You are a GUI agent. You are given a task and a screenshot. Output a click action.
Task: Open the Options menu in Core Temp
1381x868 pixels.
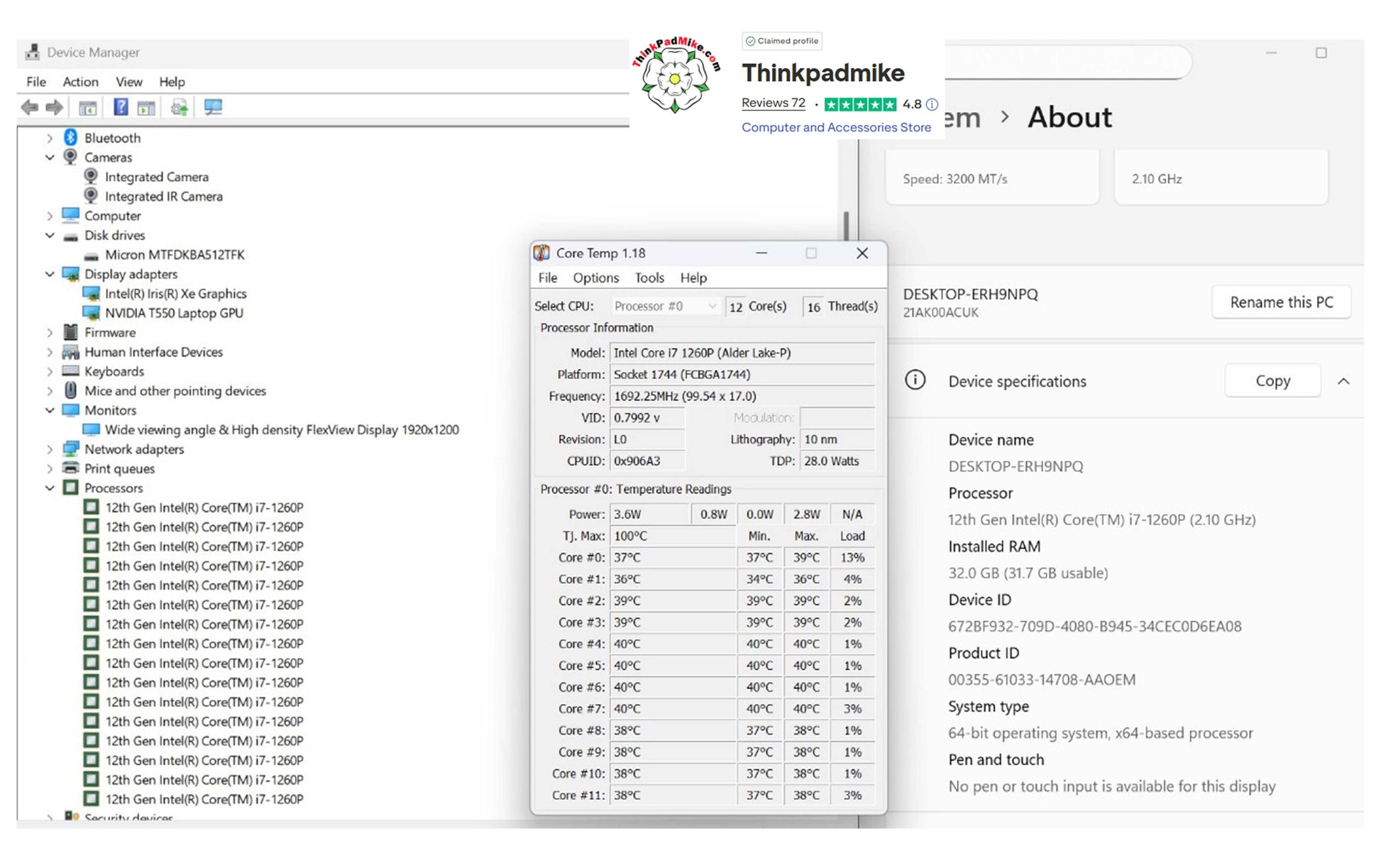[x=595, y=278]
